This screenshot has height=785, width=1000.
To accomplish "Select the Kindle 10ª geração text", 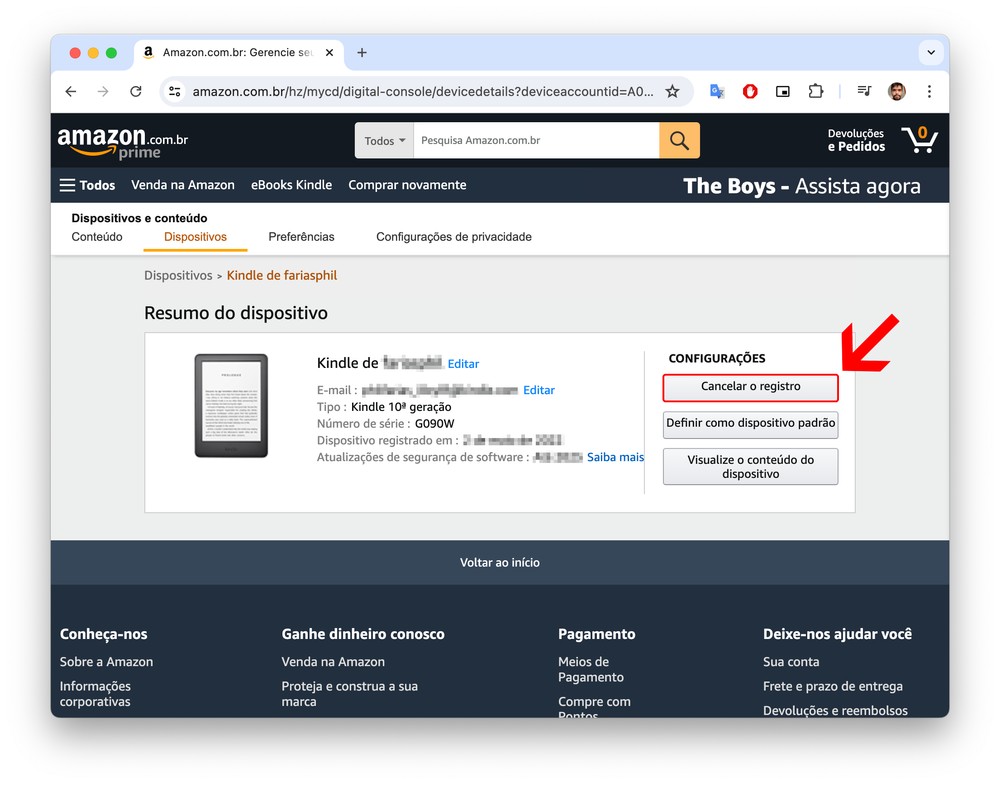I will (x=401, y=407).
